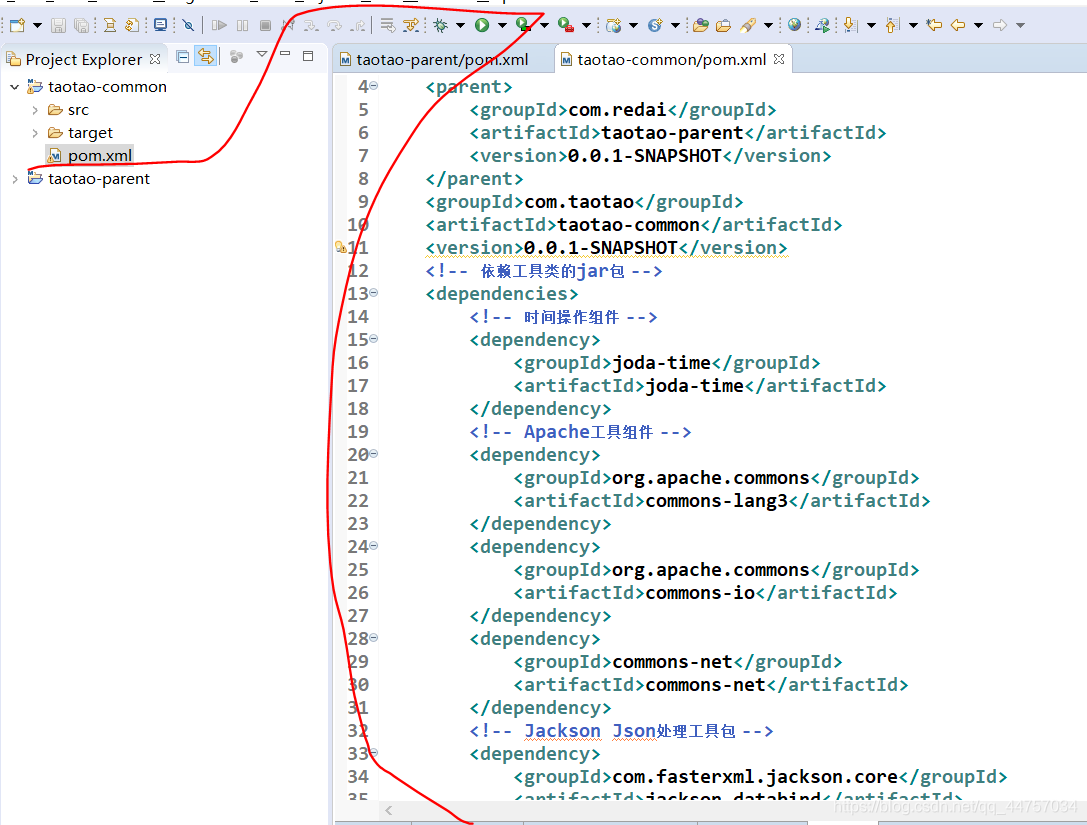Click the Search pen icon

pos(748,26)
